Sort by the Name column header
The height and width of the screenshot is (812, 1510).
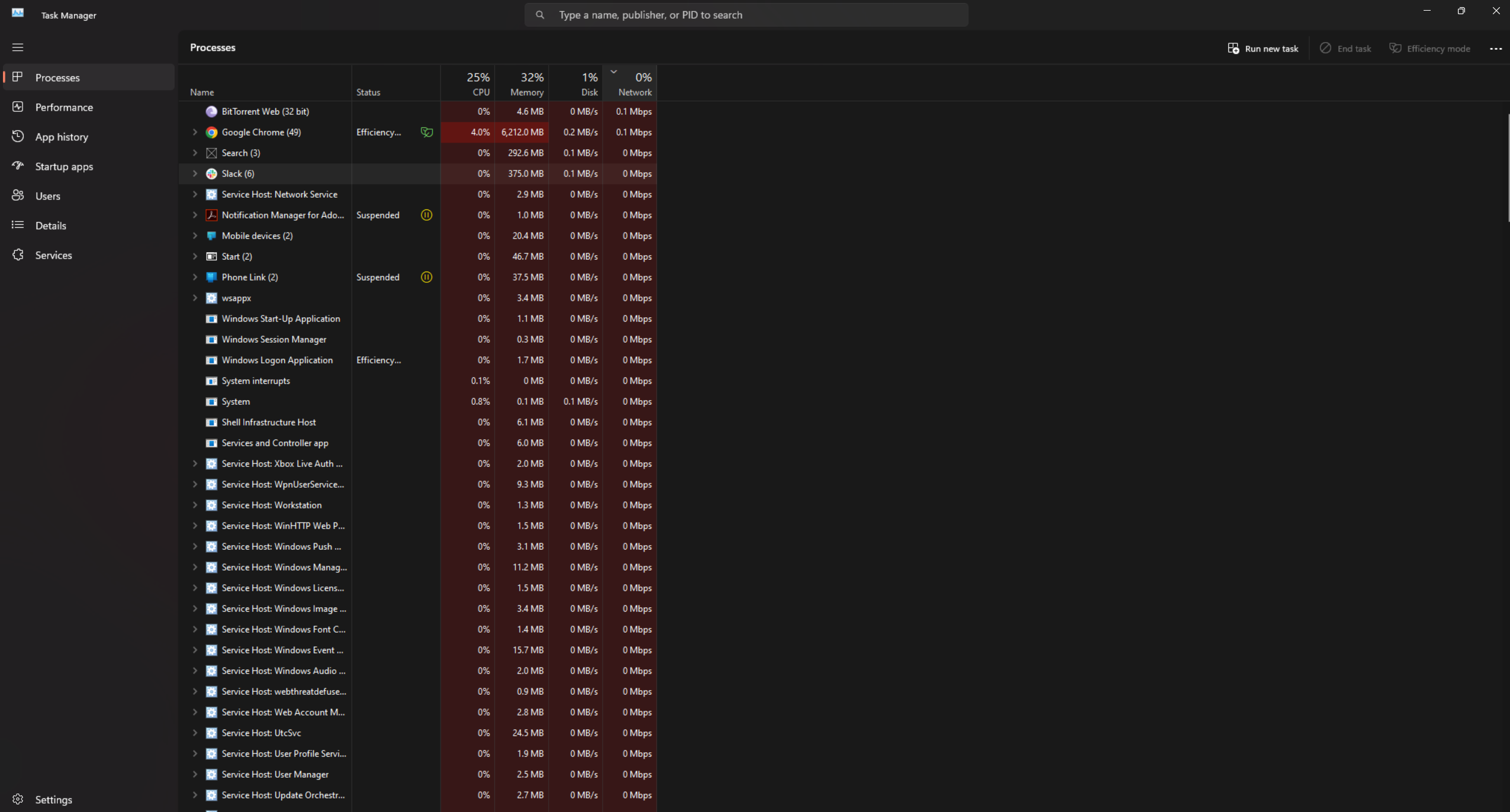(265, 83)
